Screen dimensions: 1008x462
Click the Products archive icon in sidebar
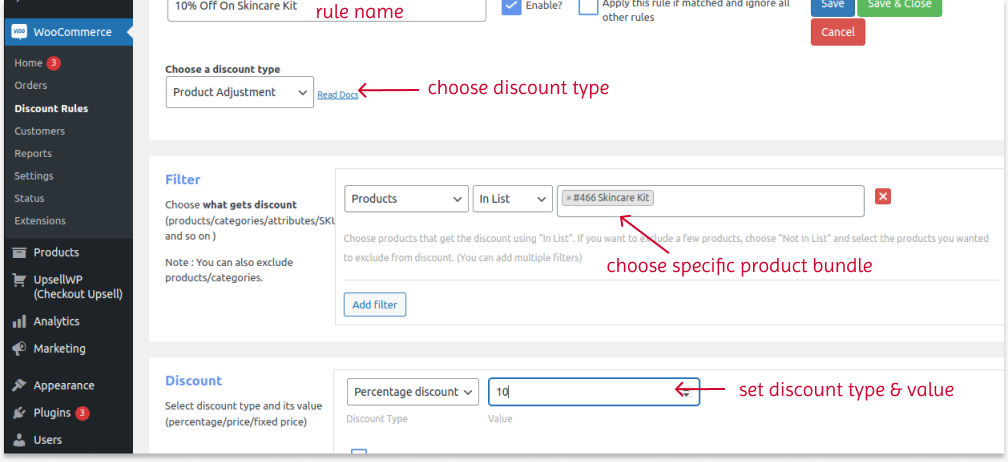click(19, 253)
